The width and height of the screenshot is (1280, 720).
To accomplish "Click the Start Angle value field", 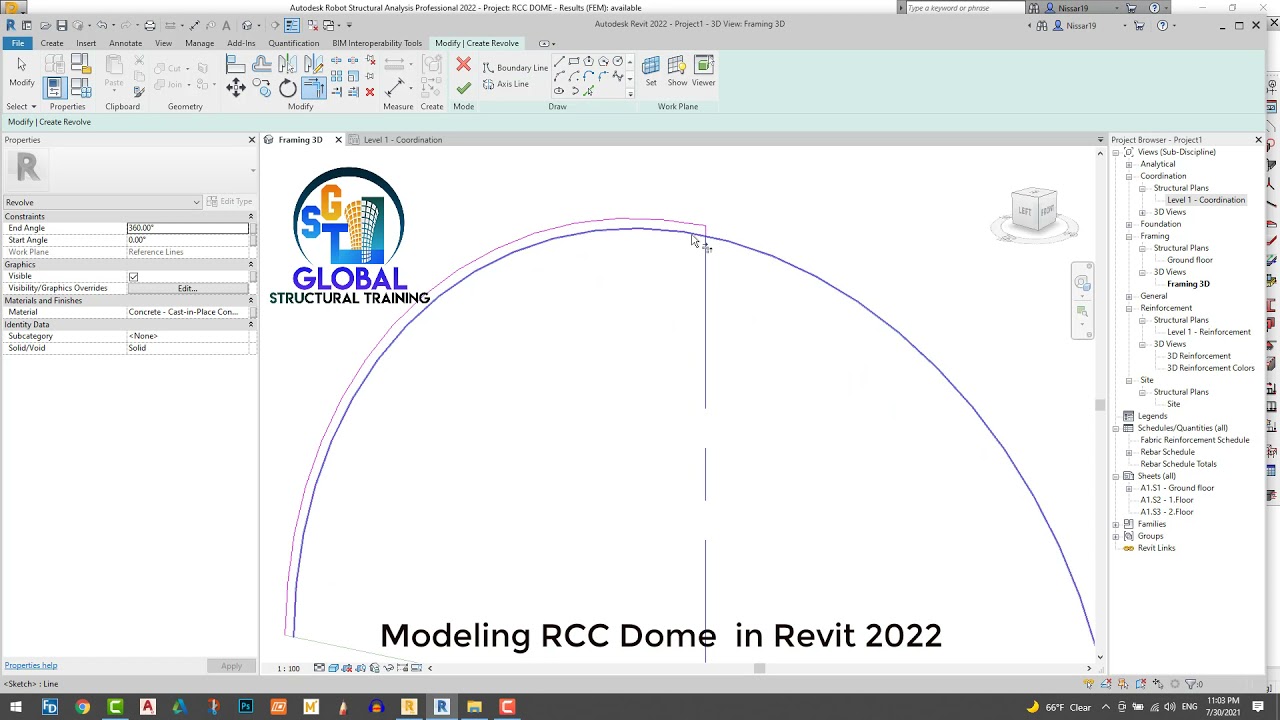I will 187,240.
